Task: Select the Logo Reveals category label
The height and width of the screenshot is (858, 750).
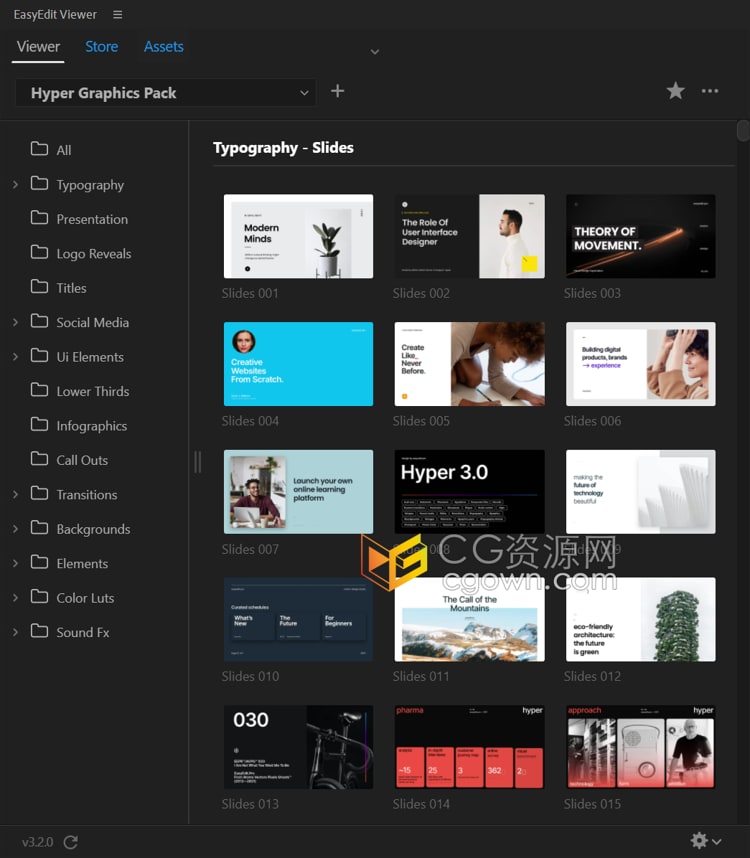Action: [94, 254]
